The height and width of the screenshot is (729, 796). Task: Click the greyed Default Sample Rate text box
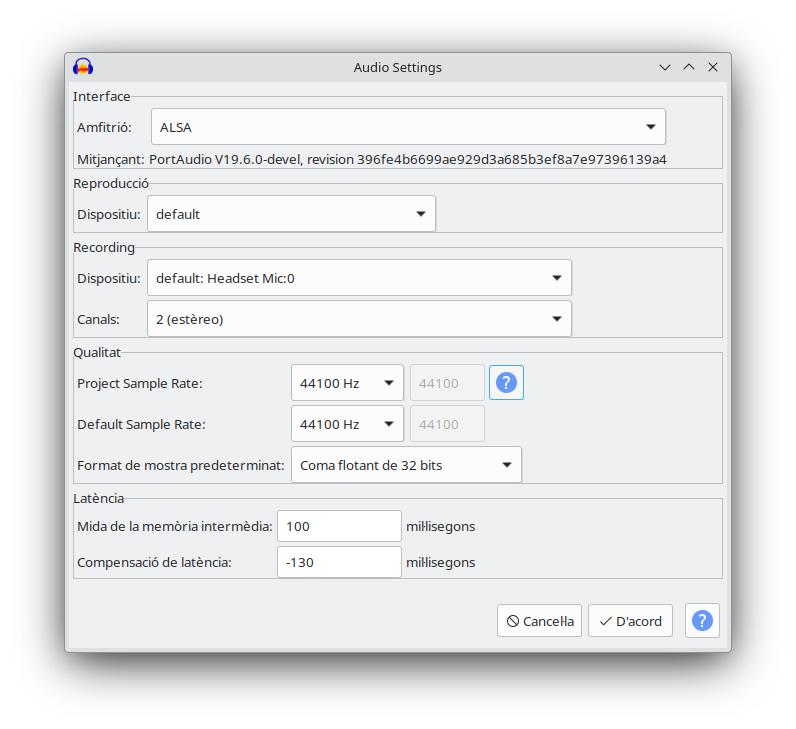click(x=447, y=424)
